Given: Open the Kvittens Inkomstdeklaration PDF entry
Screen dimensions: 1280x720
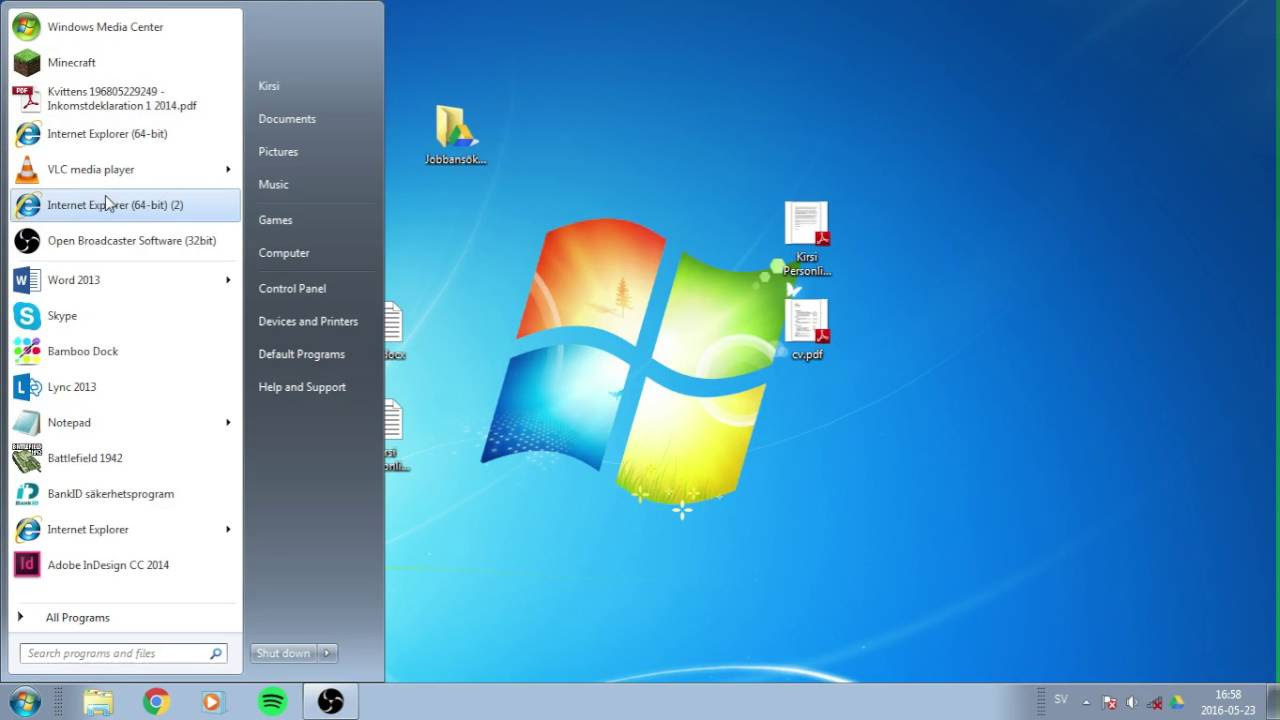Looking at the screenshot, I should 125,98.
